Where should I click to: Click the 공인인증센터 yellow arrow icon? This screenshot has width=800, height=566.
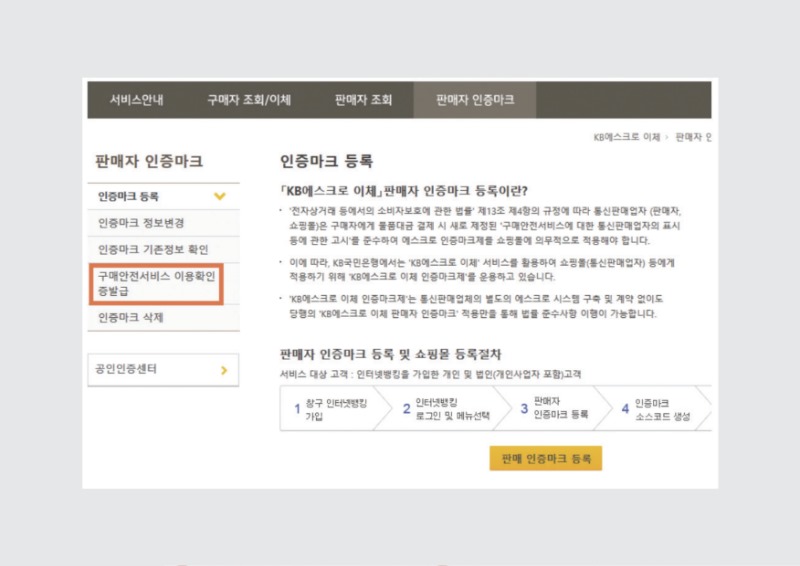[224, 371]
